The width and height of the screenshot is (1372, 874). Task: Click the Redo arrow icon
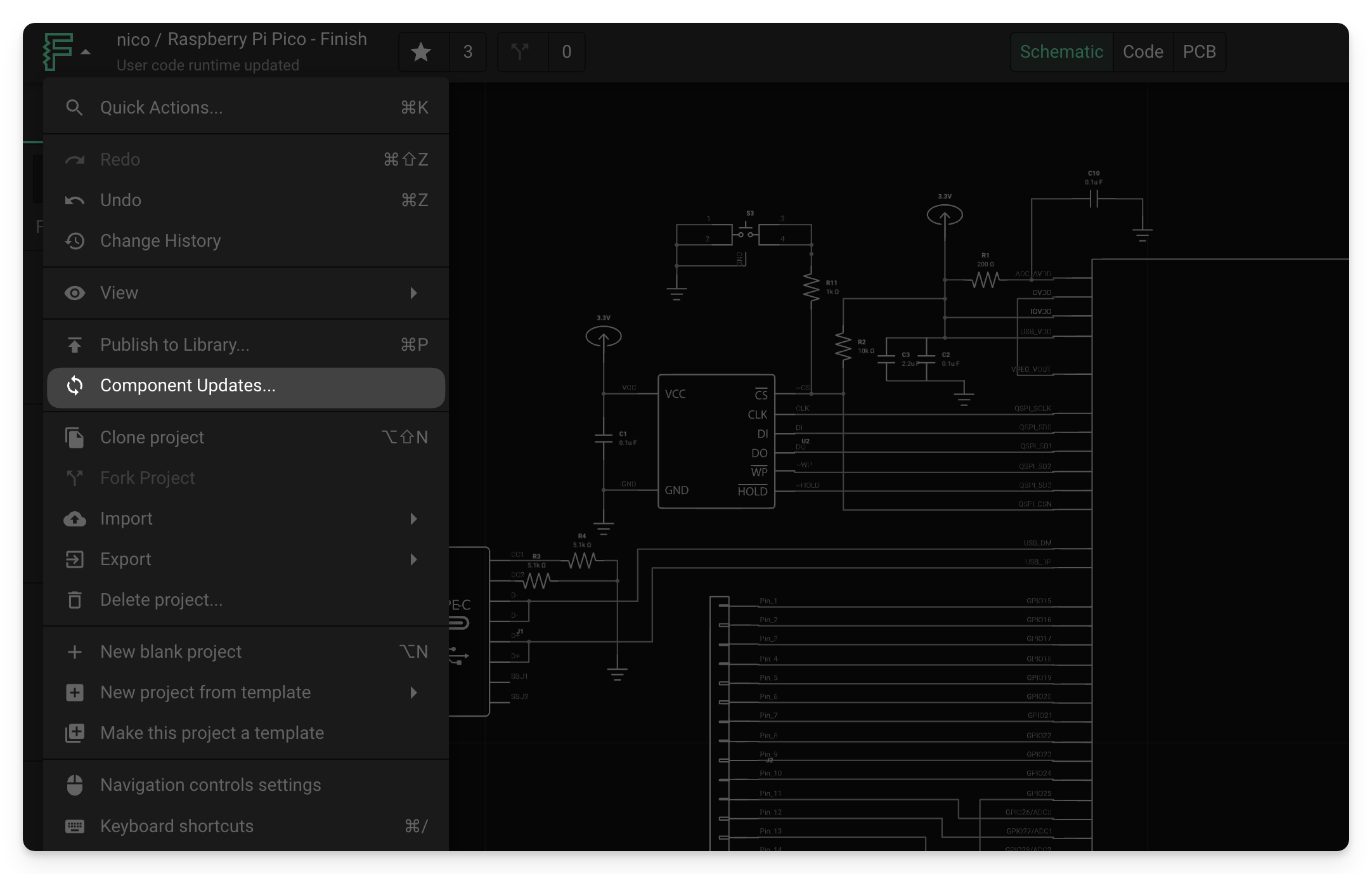coord(75,160)
